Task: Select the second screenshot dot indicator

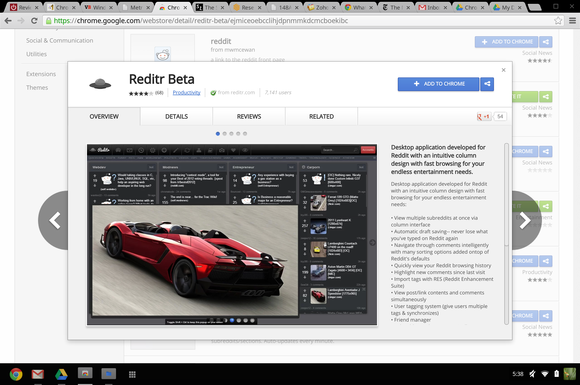Action: [225, 134]
